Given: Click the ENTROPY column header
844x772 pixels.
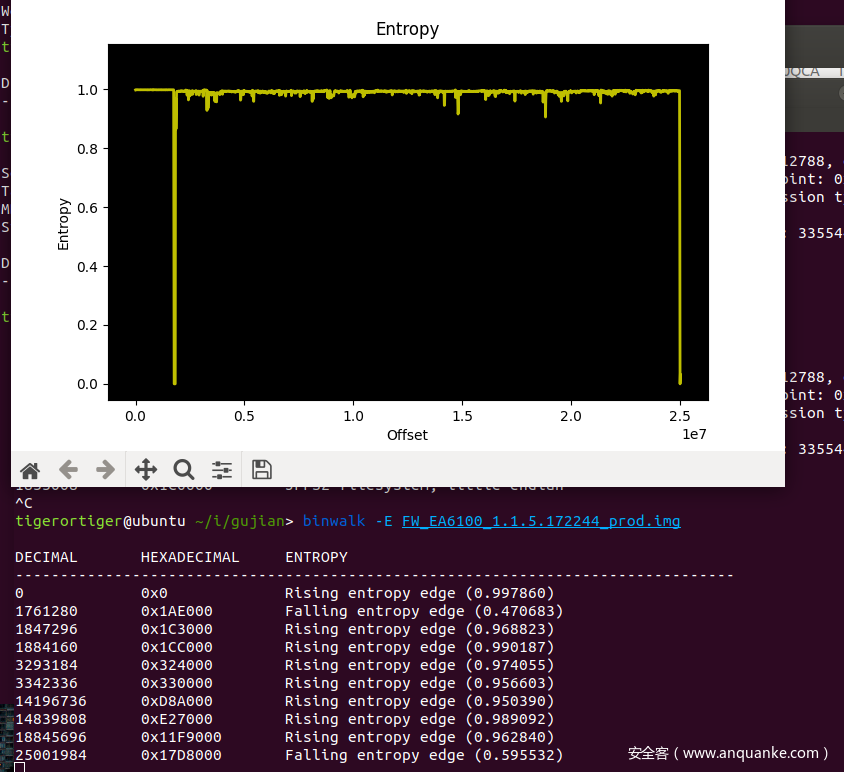Looking at the screenshot, I should coord(316,557).
